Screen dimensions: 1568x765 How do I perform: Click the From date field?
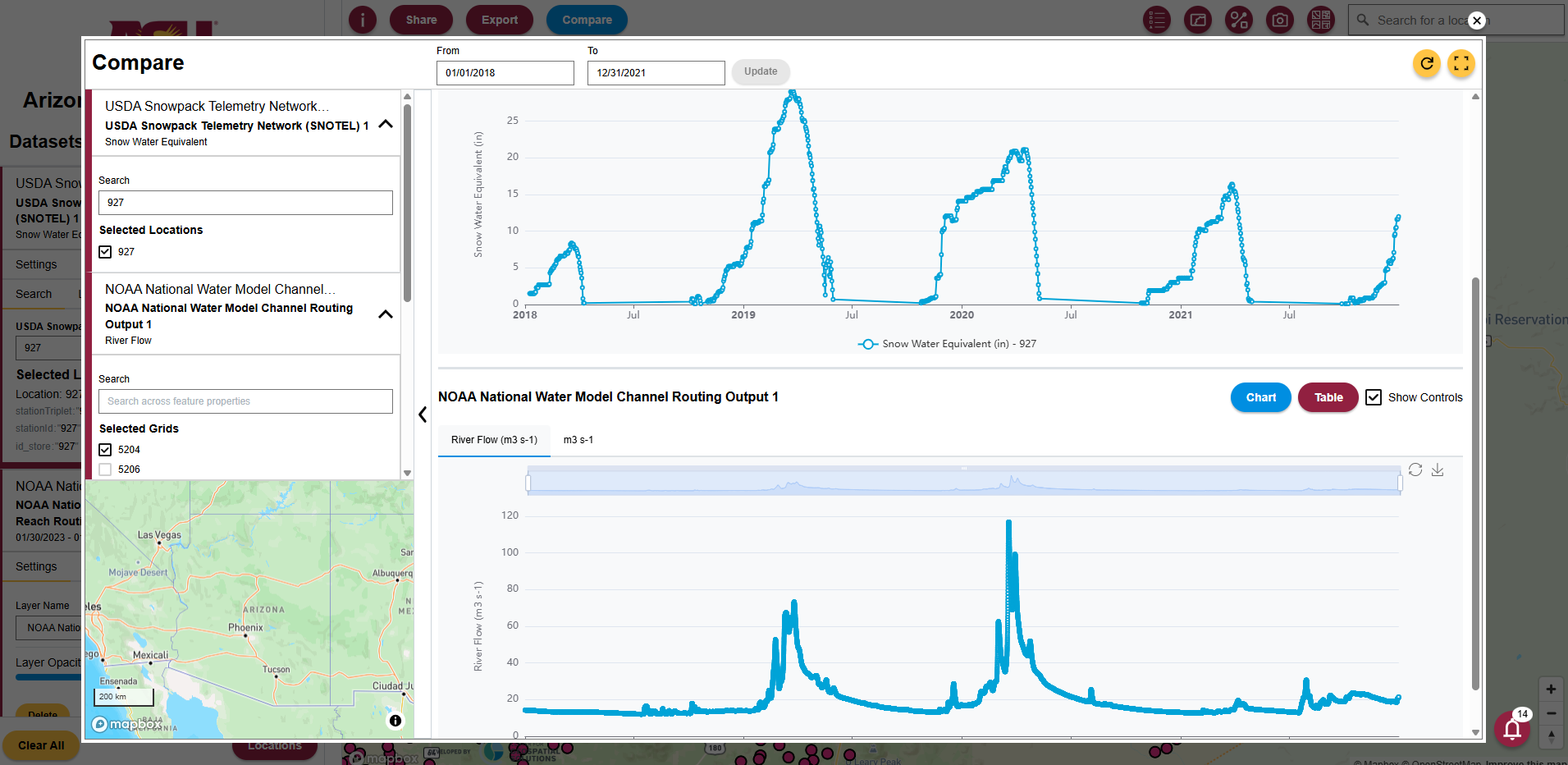(x=505, y=73)
